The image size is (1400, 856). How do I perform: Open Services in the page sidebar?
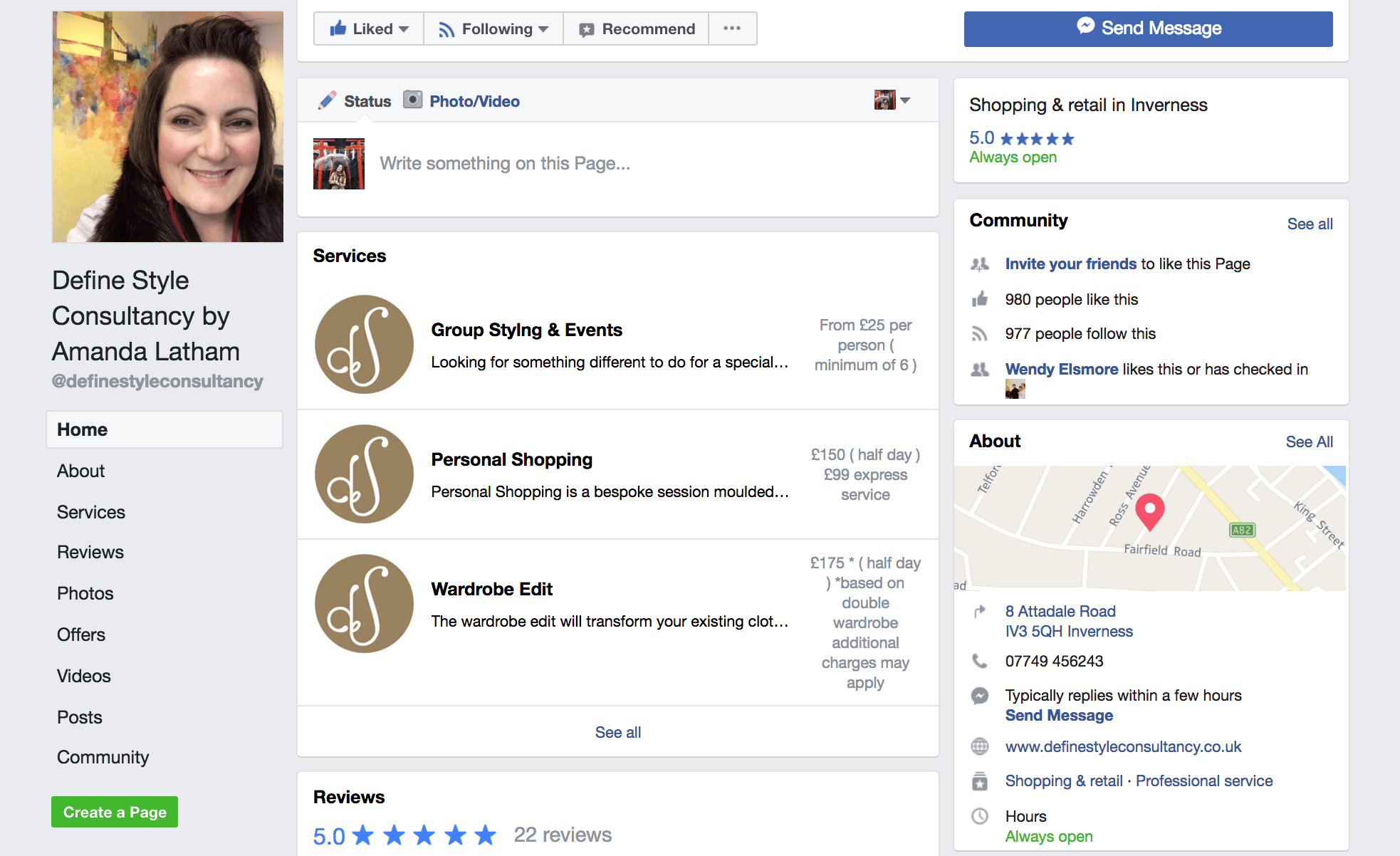pyautogui.click(x=91, y=512)
